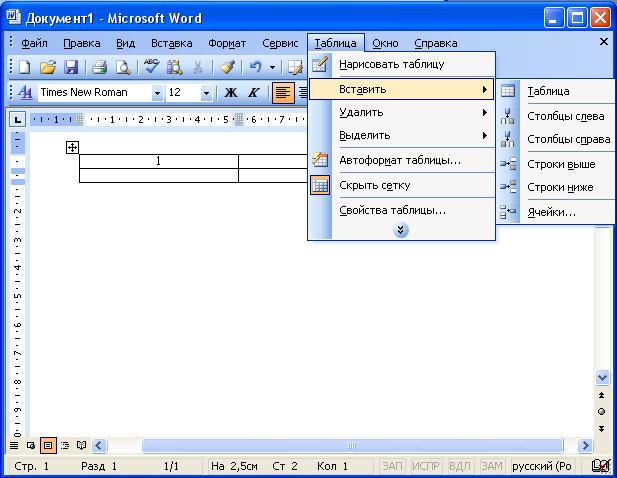Image resolution: width=617 pixels, height=478 pixels.
Task: Click the spelling status book icon
Action: coord(601,465)
